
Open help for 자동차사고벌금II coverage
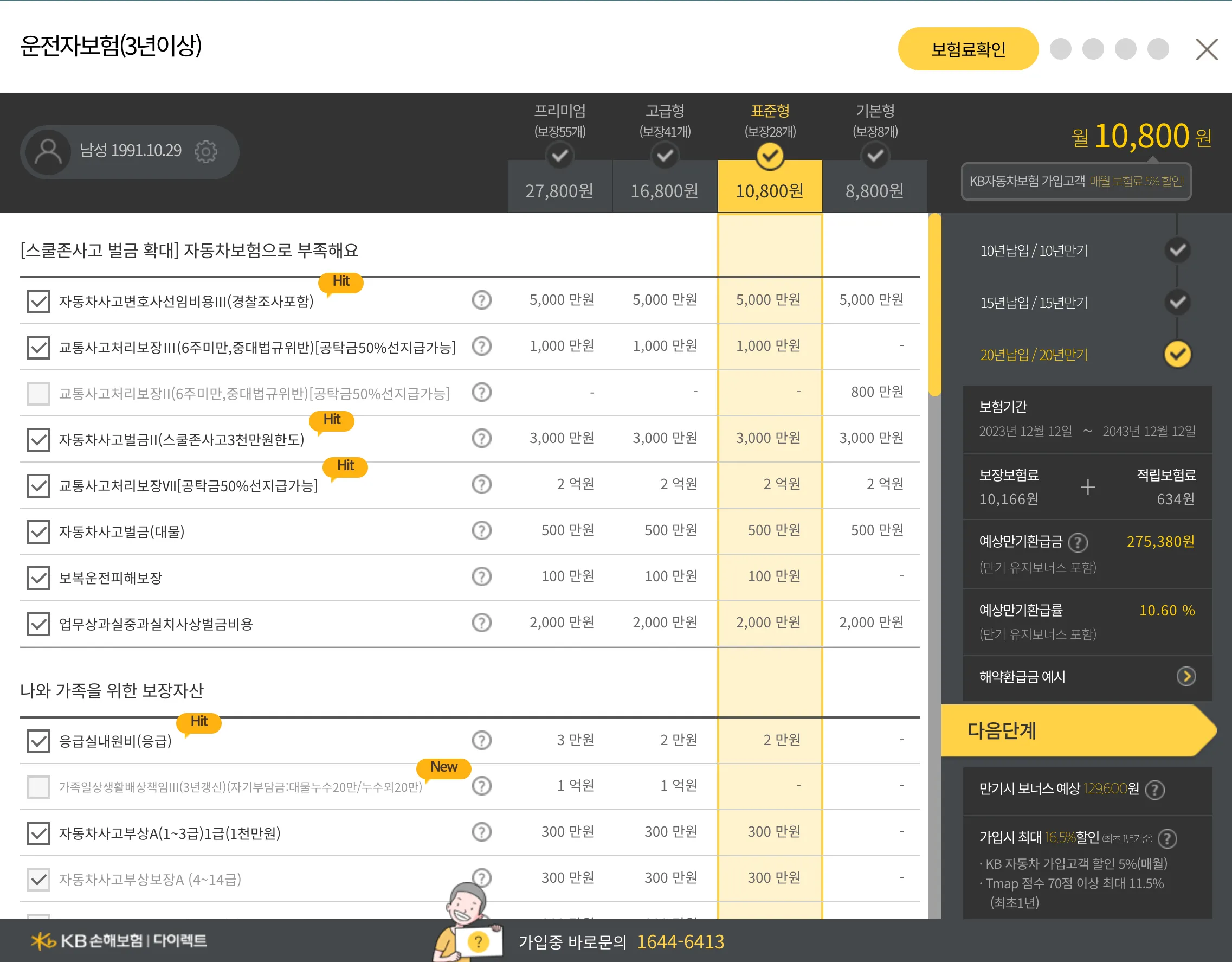click(x=481, y=438)
